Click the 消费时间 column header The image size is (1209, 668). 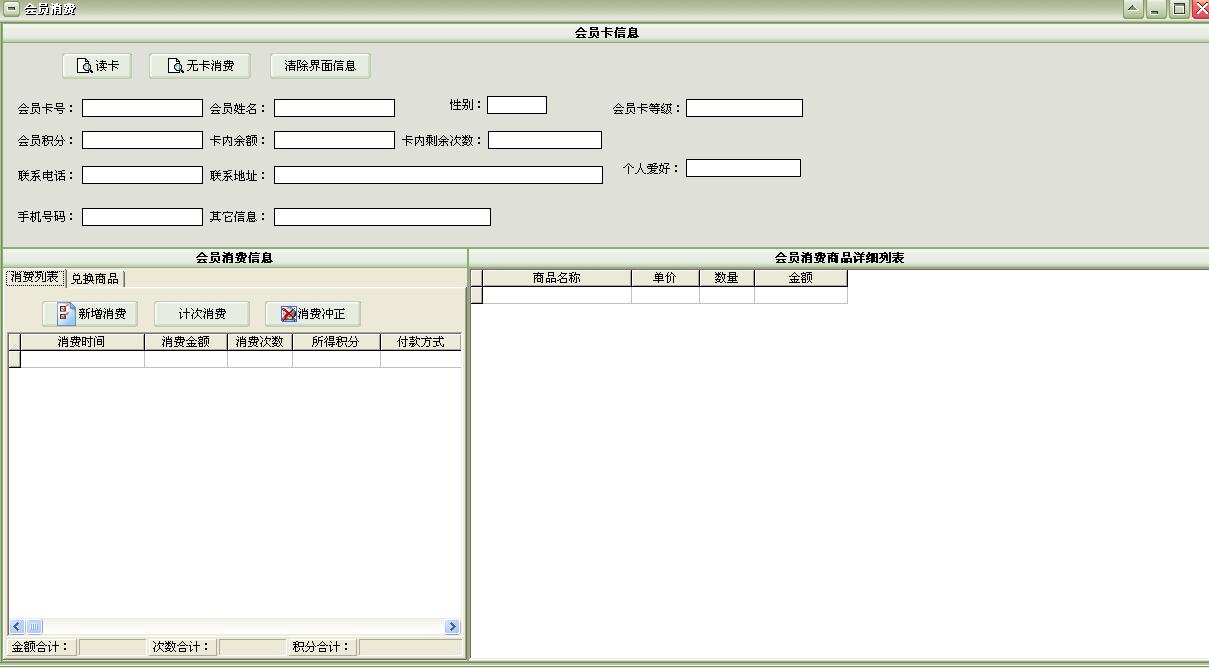[82, 342]
